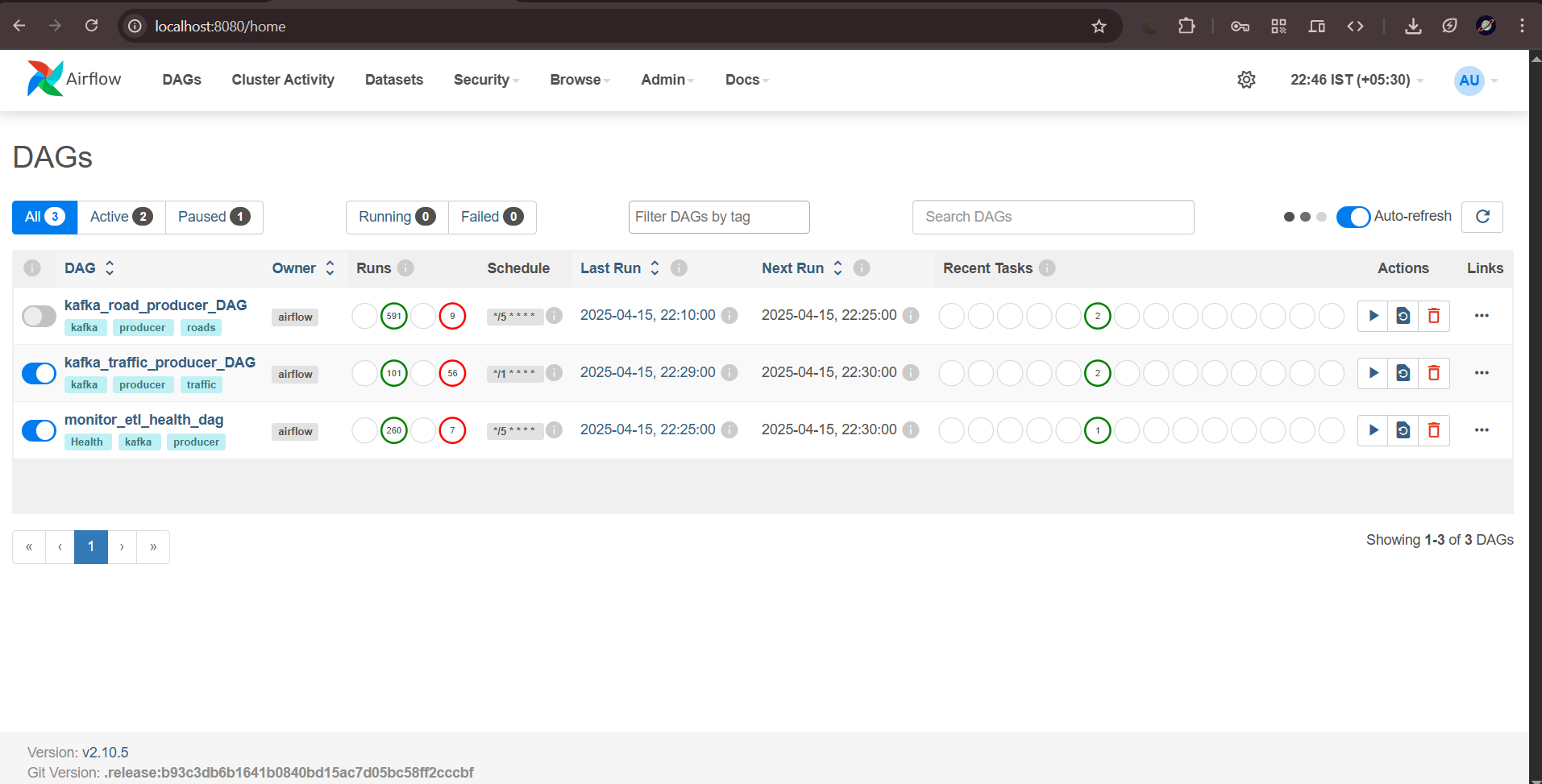
Task: Unpause the kafka_road_producer_DAG toggle
Action: 39,316
